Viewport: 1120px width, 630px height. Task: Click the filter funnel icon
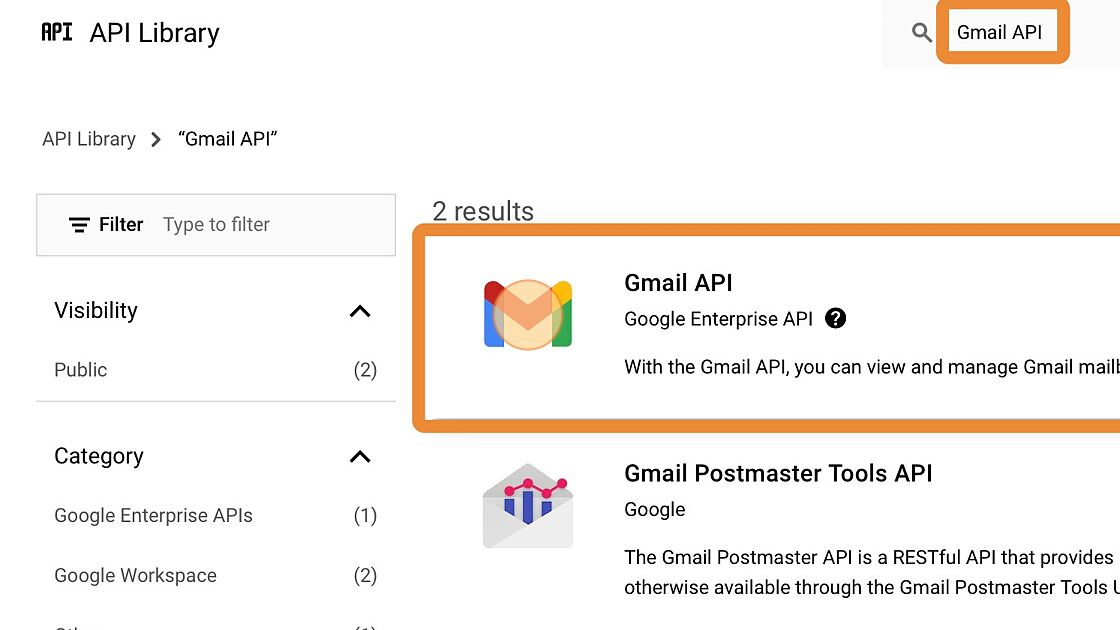click(x=79, y=224)
